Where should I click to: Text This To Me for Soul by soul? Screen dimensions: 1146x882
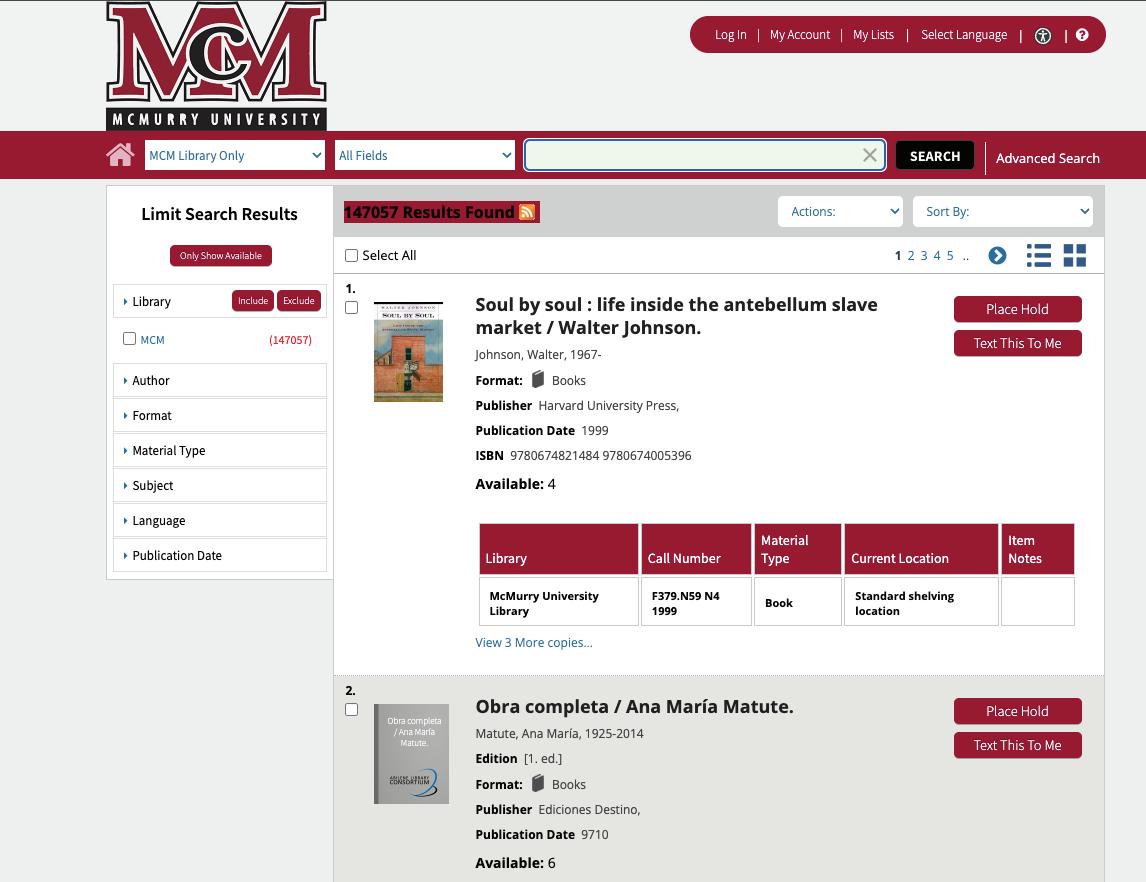pyautogui.click(x=1017, y=343)
